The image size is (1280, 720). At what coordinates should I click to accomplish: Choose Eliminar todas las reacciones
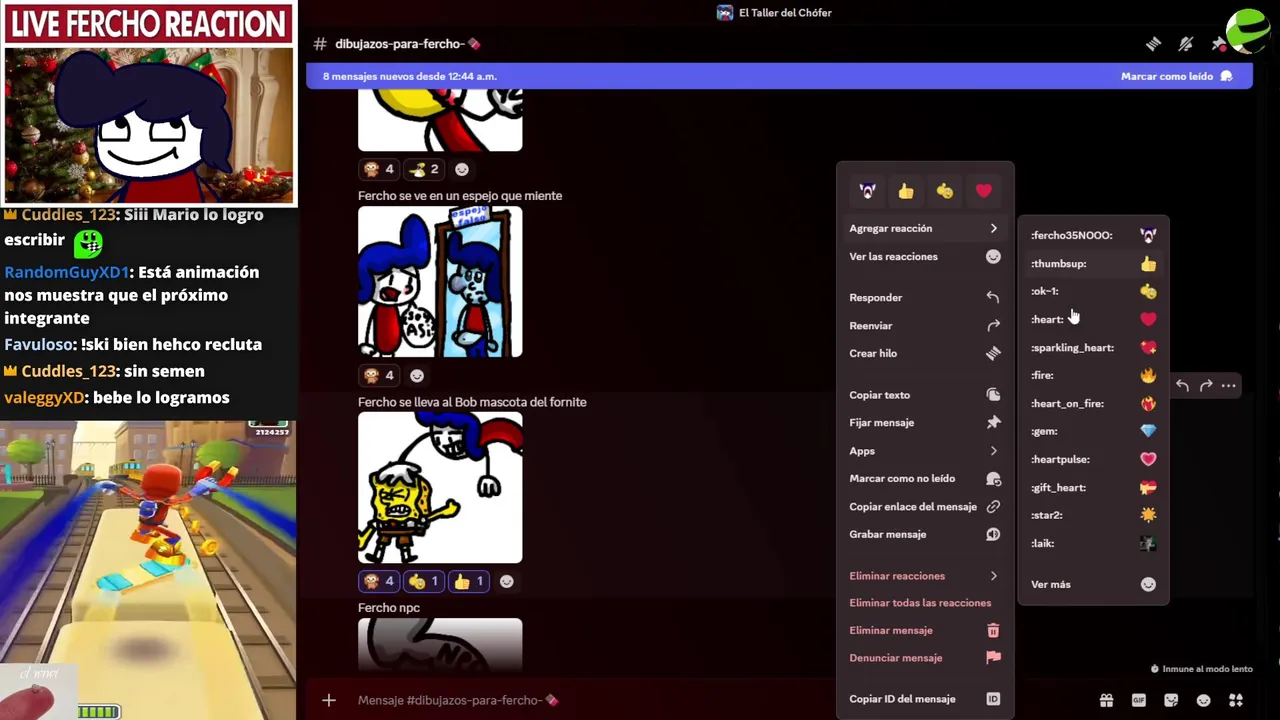tap(925, 603)
